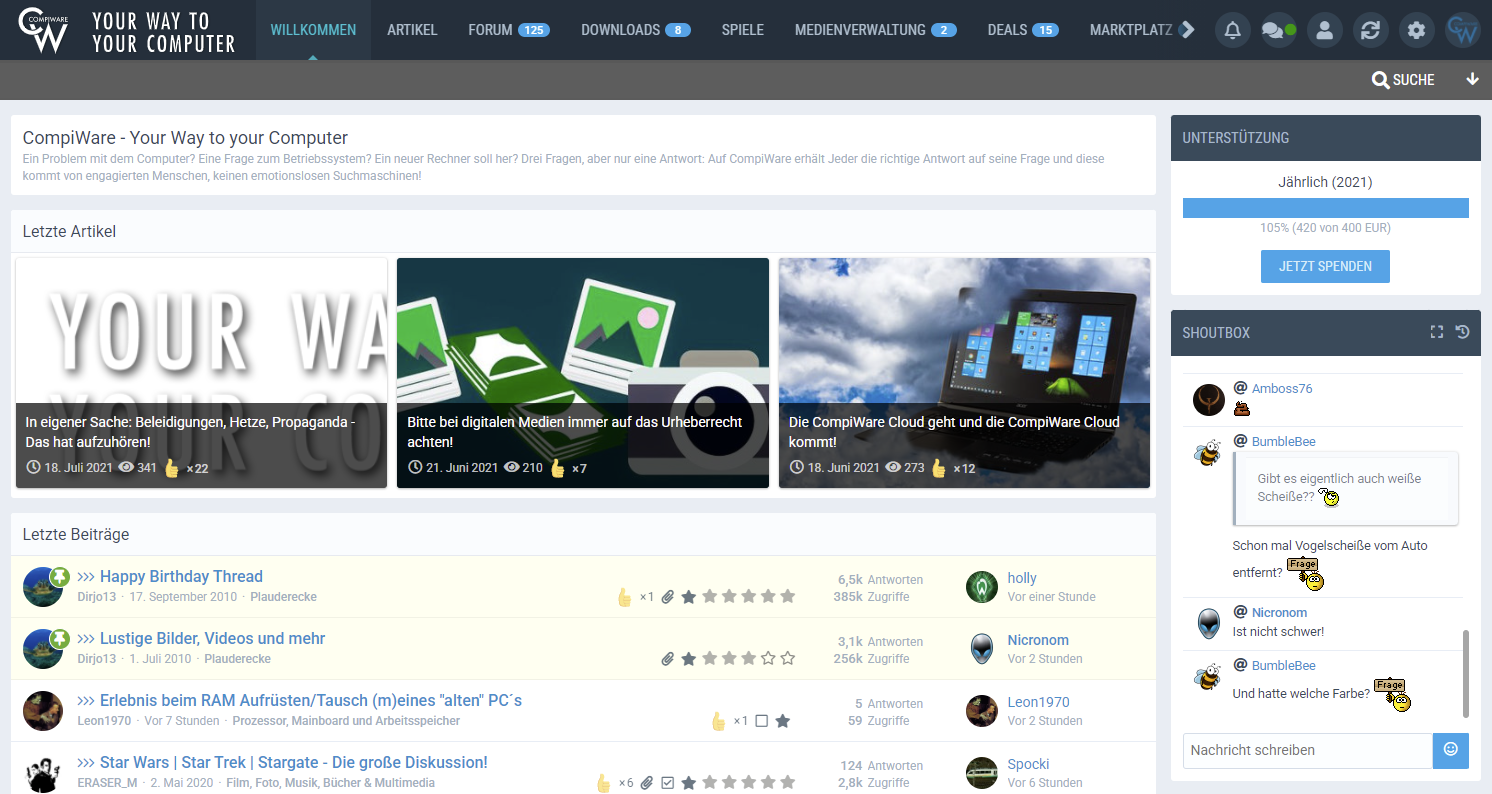Click the Nachricht schreiben input field
This screenshot has height=794, width=1492.
click(1308, 750)
